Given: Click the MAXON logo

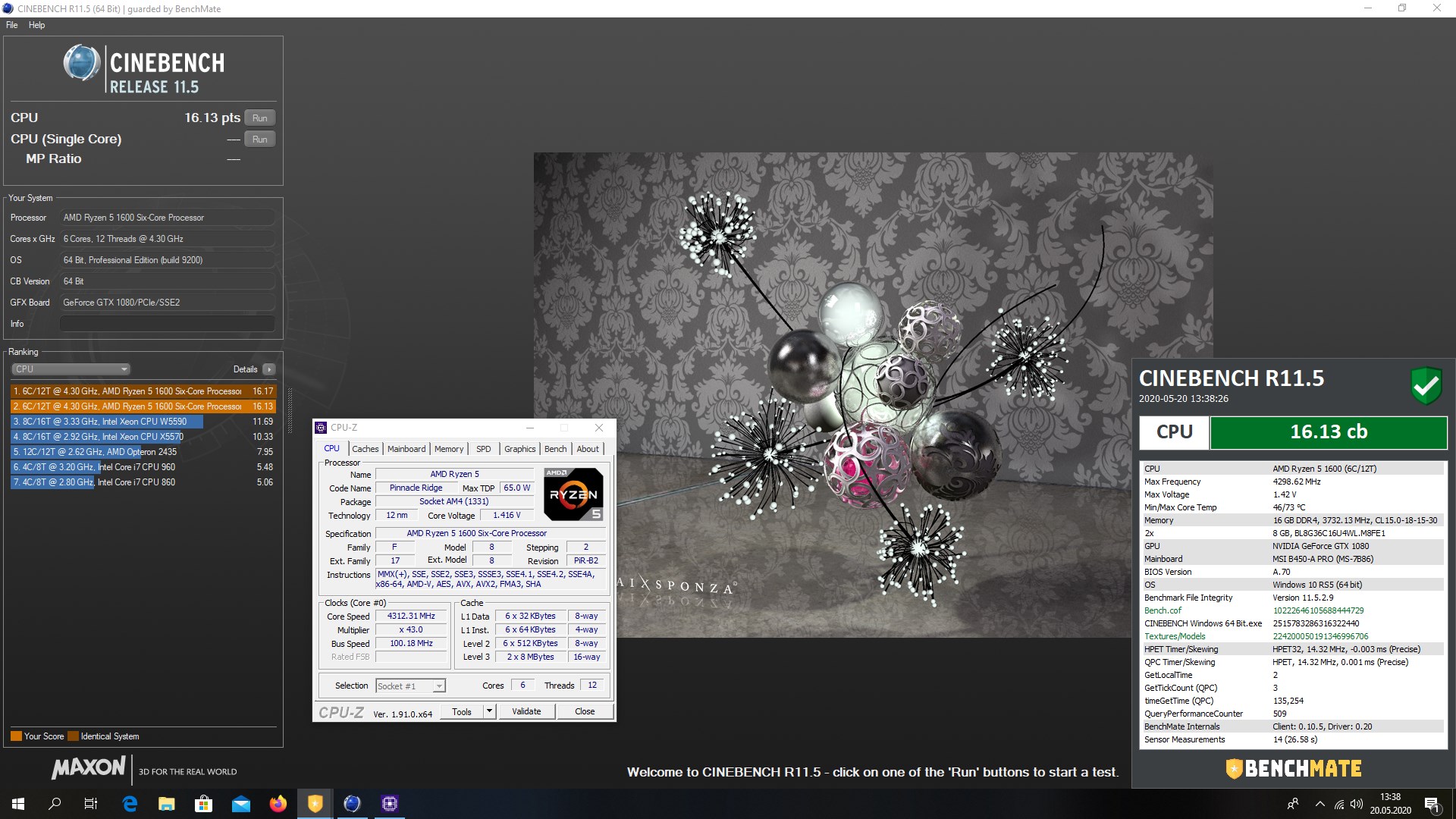Looking at the screenshot, I should (x=89, y=767).
